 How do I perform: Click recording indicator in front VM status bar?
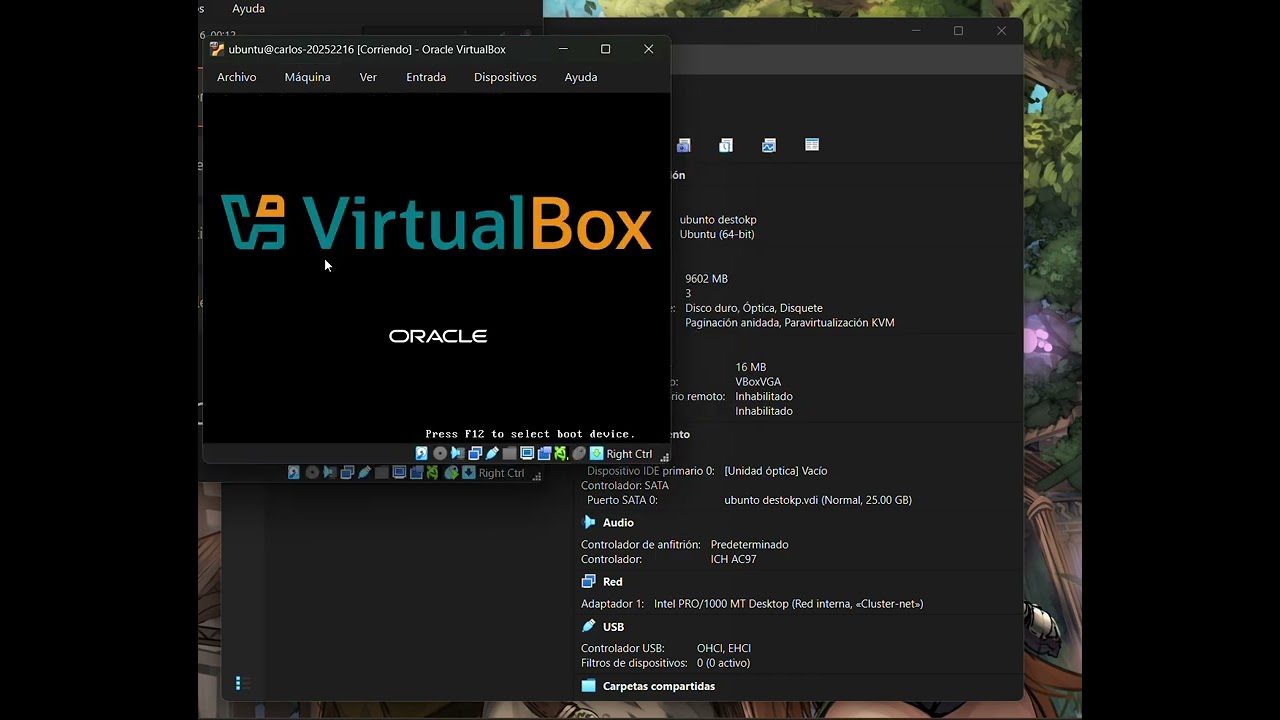[x=544, y=454]
